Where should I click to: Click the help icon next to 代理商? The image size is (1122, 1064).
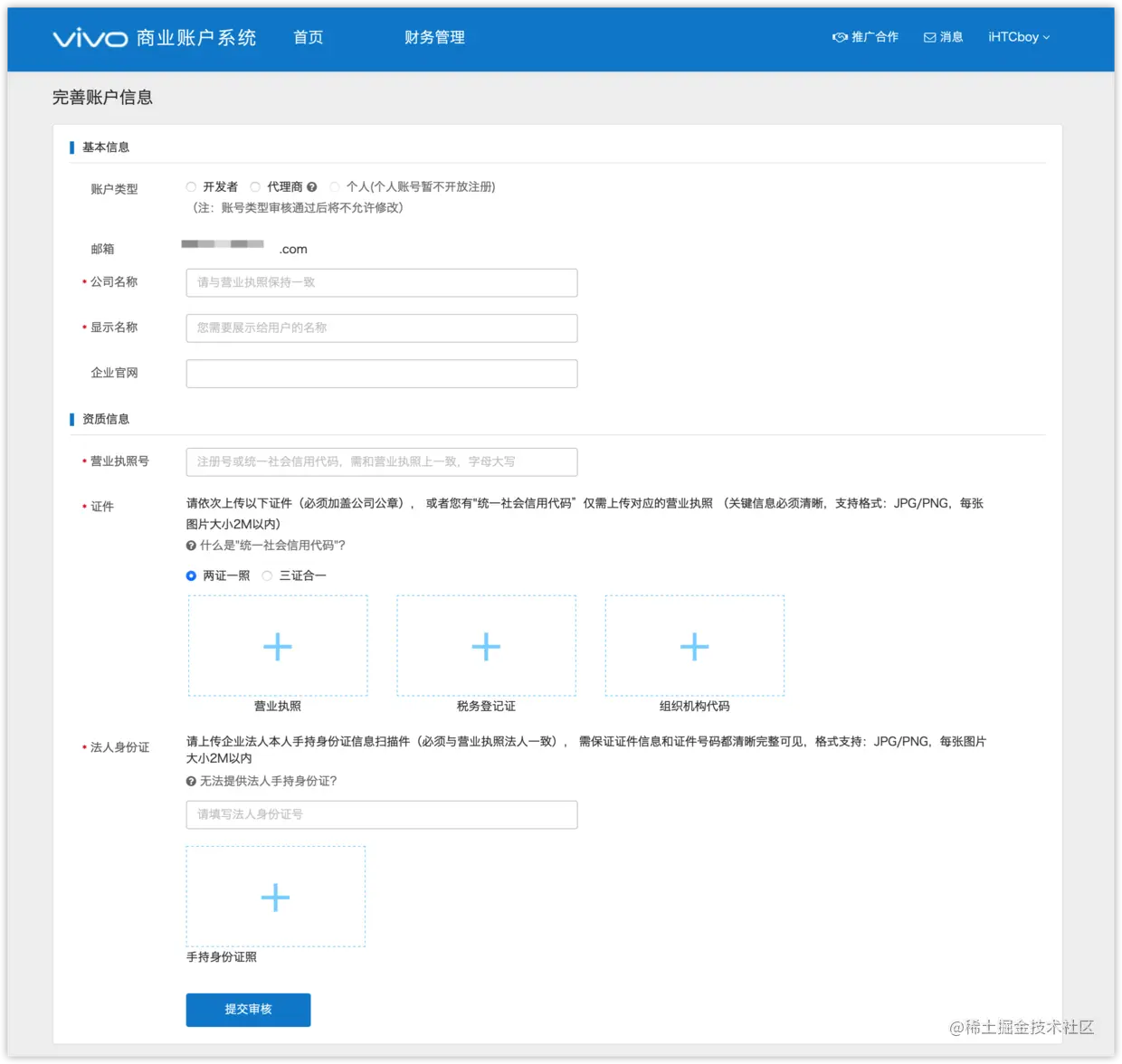[311, 187]
